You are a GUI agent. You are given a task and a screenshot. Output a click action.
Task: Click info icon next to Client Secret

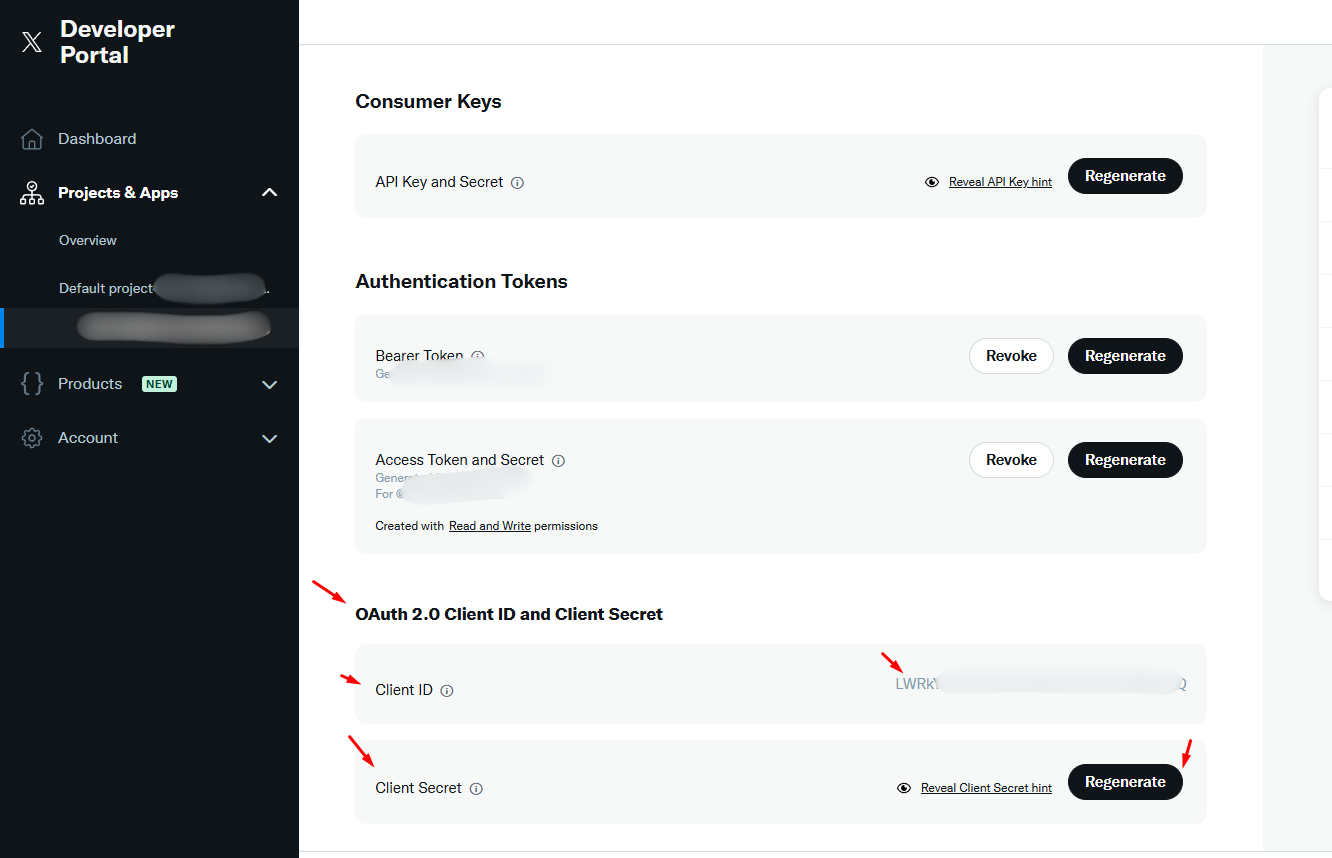click(476, 789)
